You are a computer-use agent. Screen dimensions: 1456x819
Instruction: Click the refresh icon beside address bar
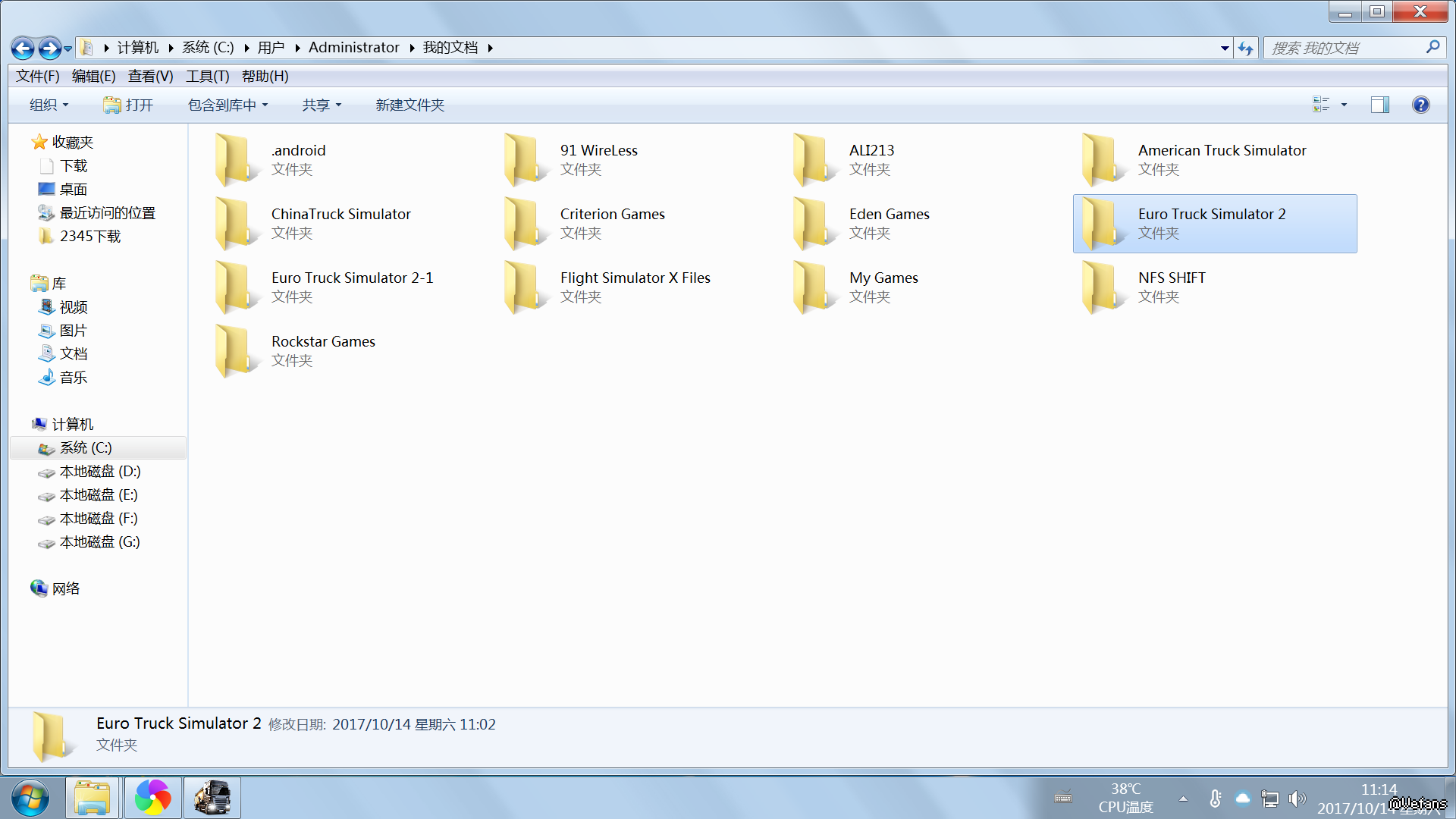pyautogui.click(x=1245, y=49)
